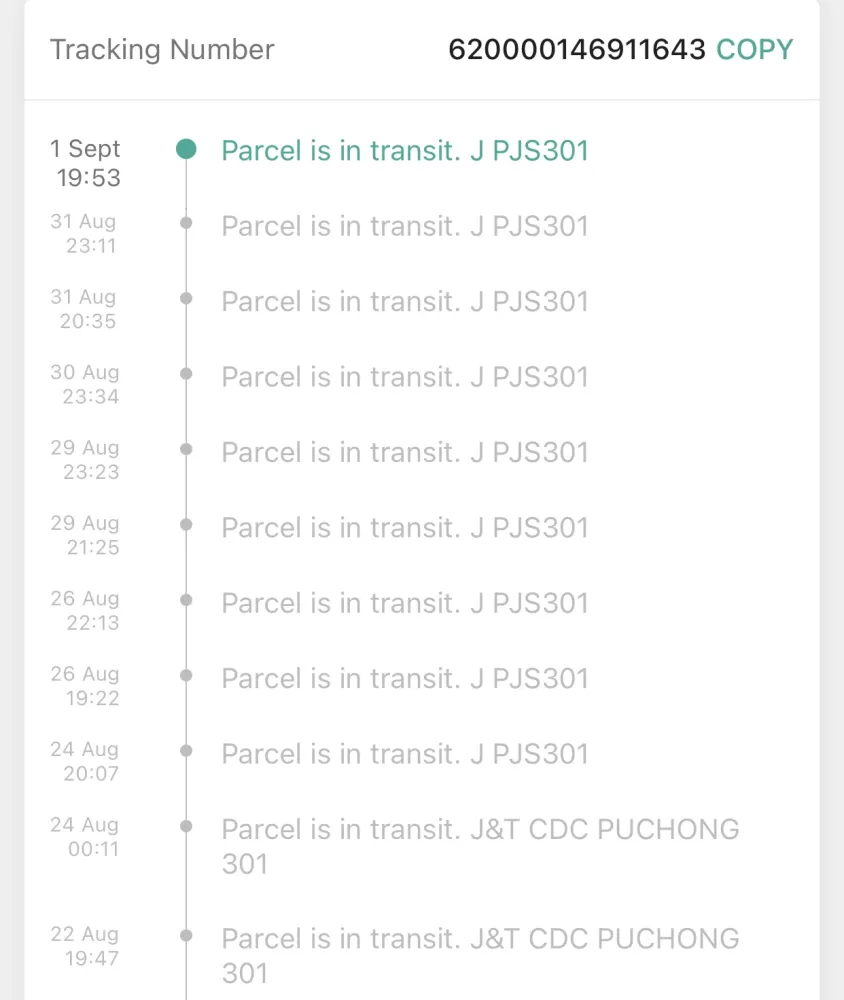Screen dimensions: 844x1000
Task: Click the 22 Aug 19:47 timeline dot
Action: pyautogui.click(x=186, y=935)
